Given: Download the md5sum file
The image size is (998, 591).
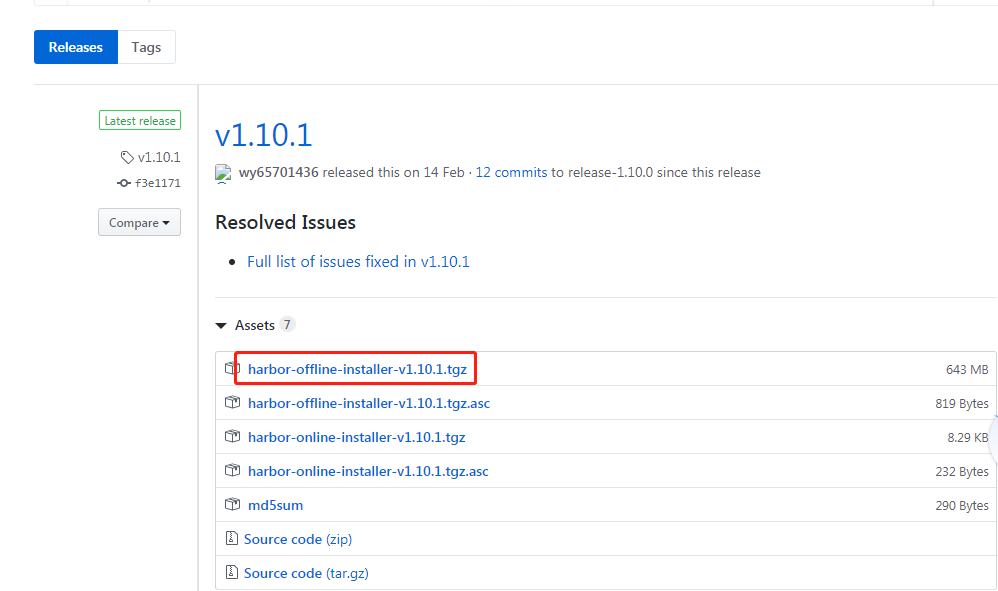Looking at the screenshot, I should coord(276,505).
